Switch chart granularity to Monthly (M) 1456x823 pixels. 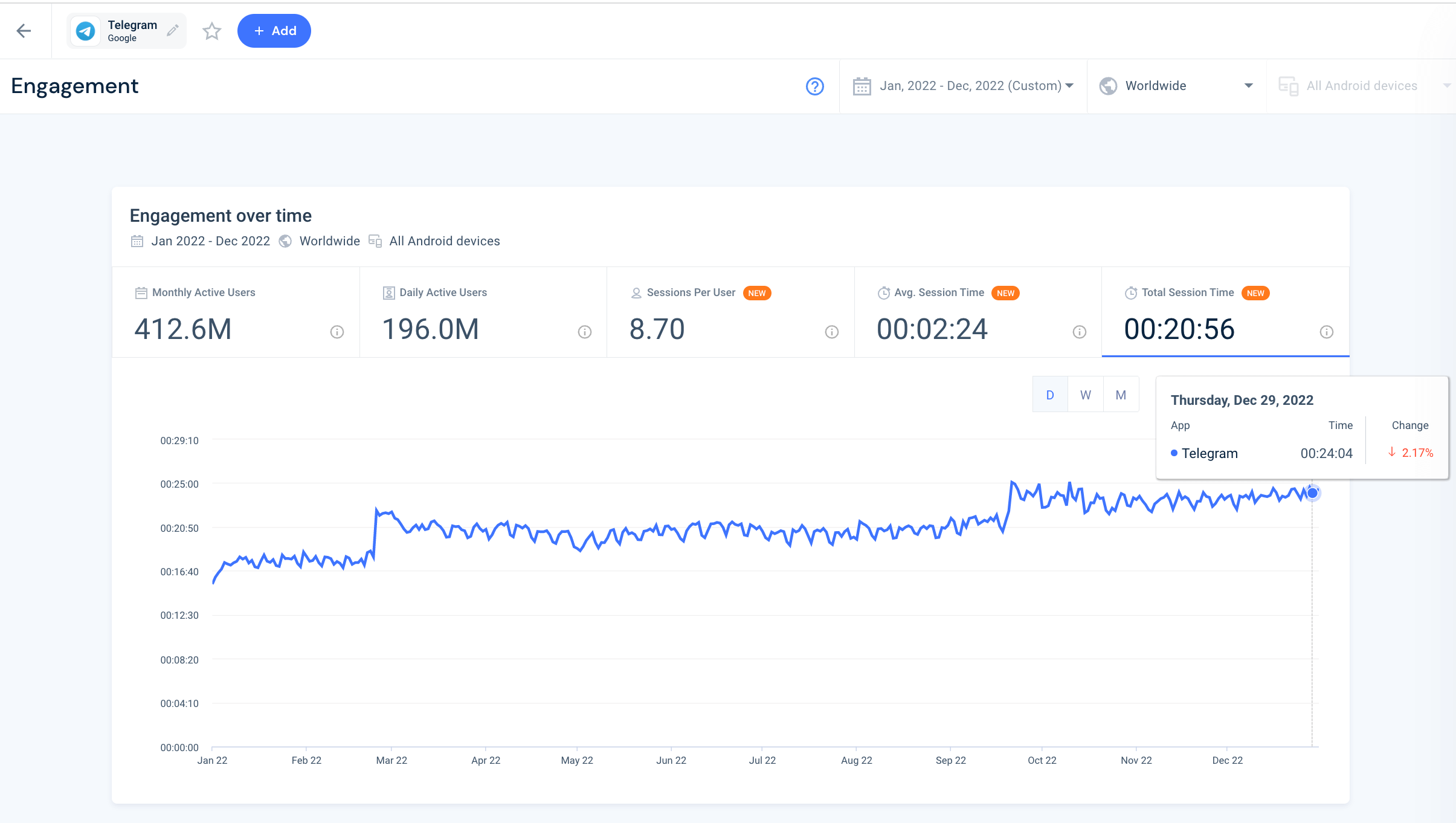[1121, 395]
